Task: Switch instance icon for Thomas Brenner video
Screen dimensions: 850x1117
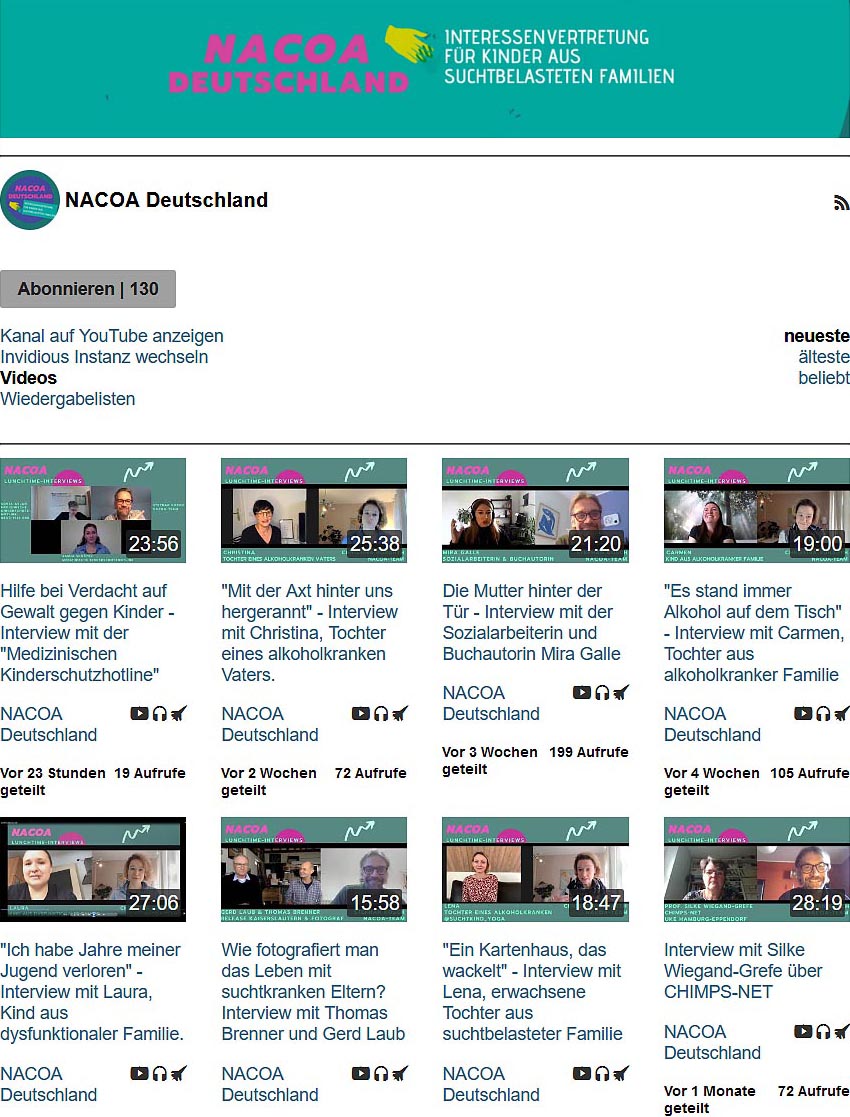Action: [x=400, y=1073]
